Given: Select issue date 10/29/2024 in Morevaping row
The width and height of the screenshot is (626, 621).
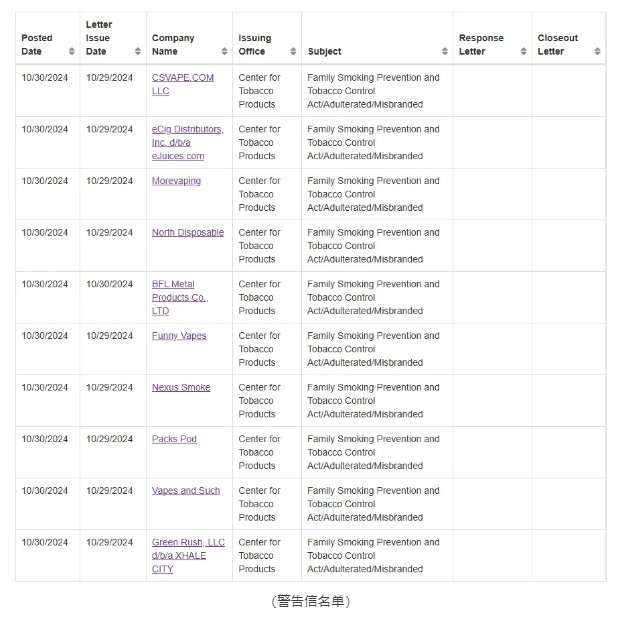Looking at the screenshot, I should coord(109,181).
